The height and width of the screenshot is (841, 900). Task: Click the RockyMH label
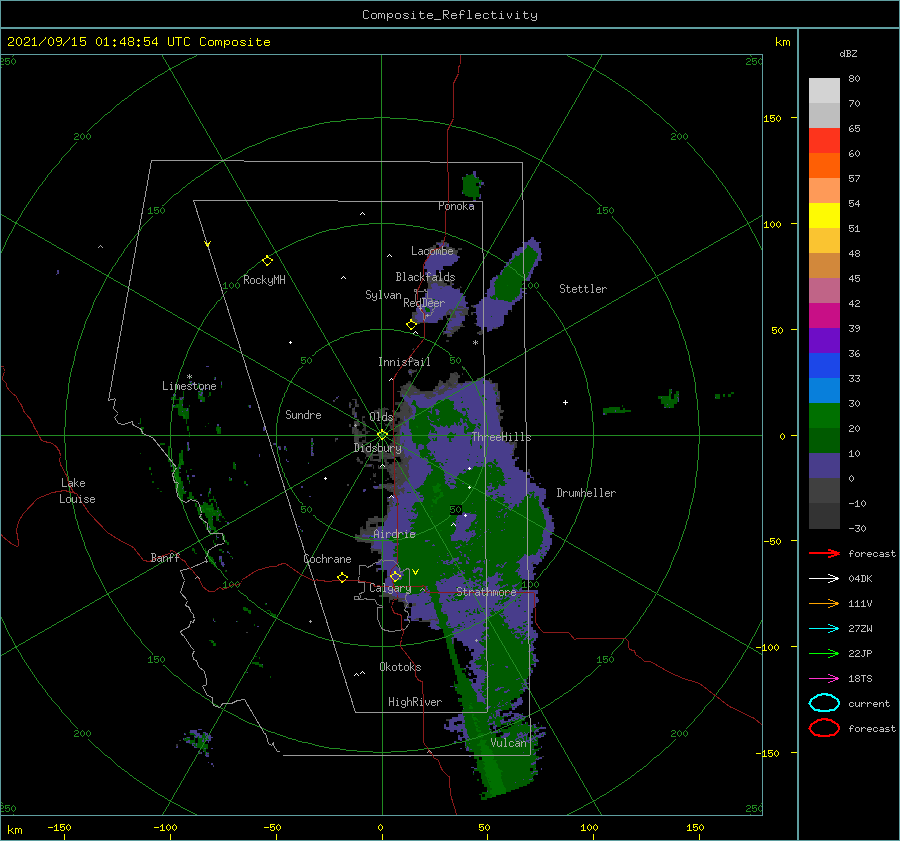pyautogui.click(x=264, y=280)
